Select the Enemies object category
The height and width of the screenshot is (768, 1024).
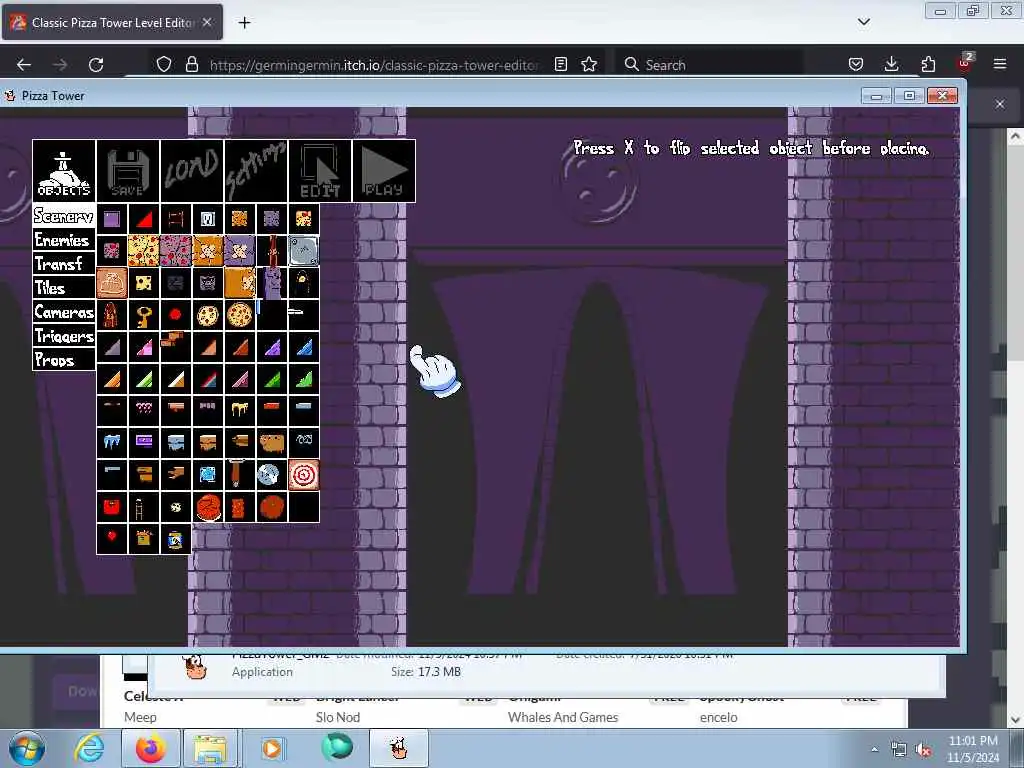coord(64,240)
